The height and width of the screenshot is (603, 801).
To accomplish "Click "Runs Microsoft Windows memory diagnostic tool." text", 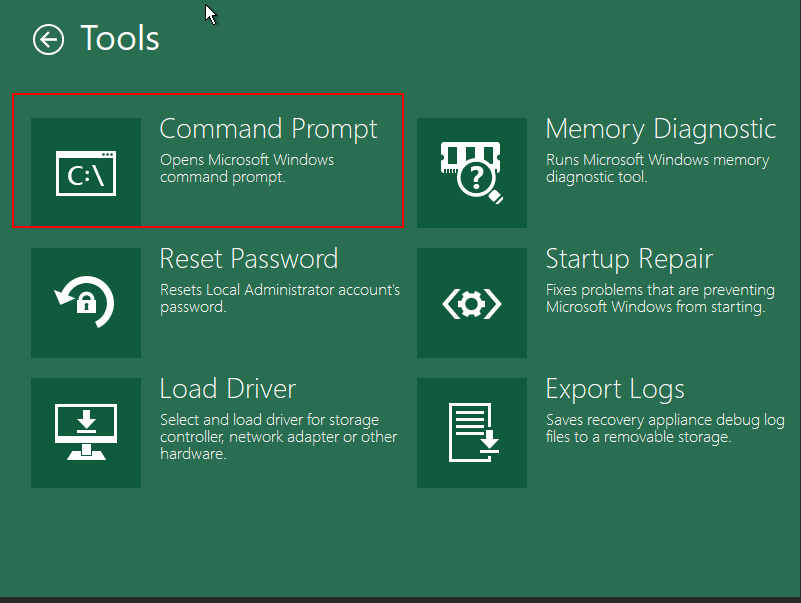I will tap(657, 168).
